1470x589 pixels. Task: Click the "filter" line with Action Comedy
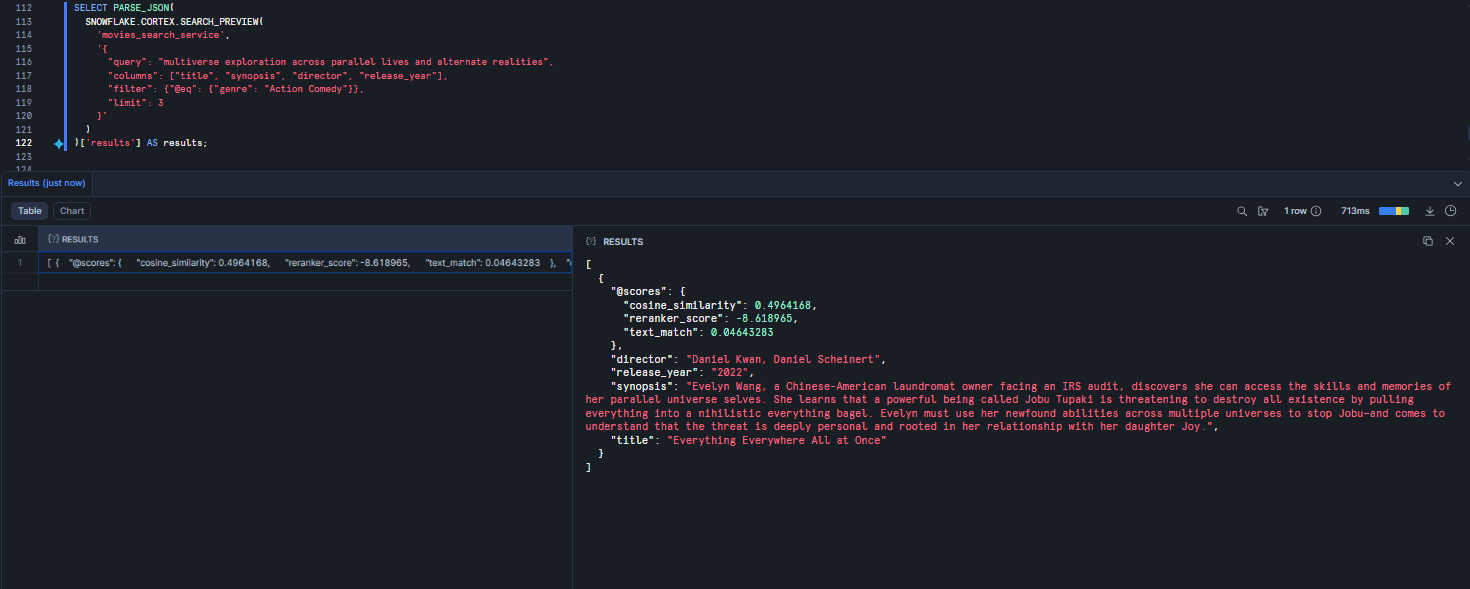pos(236,89)
